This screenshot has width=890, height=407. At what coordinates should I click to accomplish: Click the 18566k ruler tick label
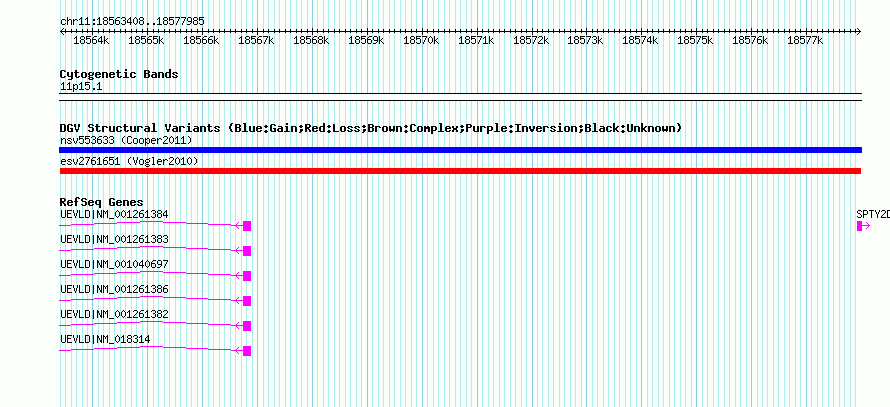(x=201, y=40)
